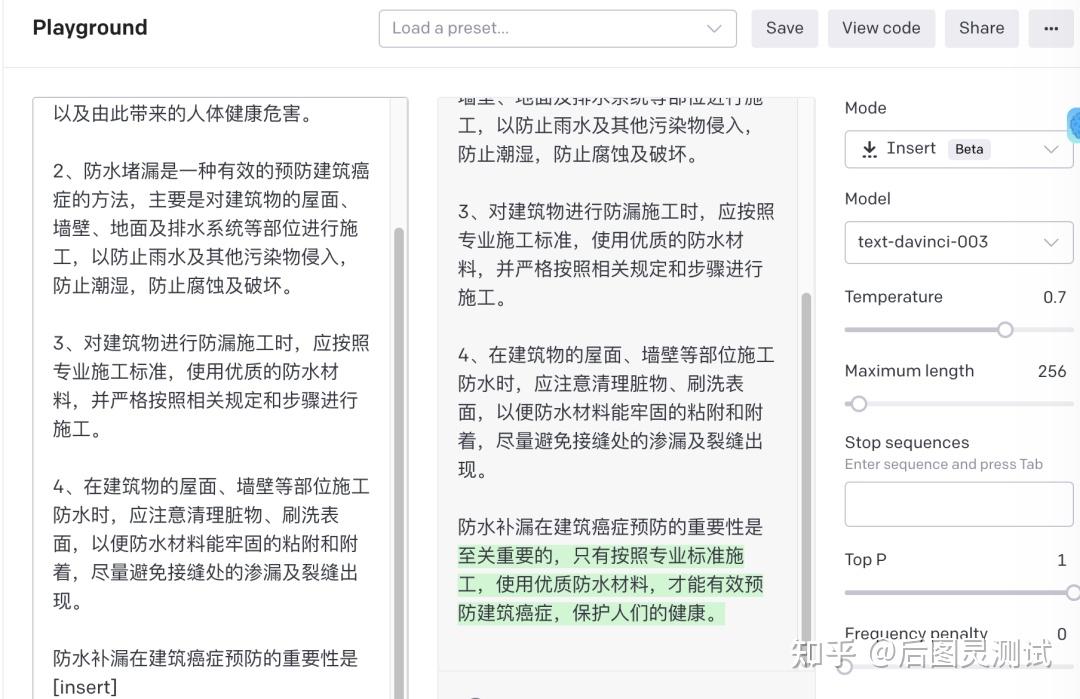Click the Beta badge next to Insert
The height and width of the screenshot is (699, 1080).
[x=966, y=149]
